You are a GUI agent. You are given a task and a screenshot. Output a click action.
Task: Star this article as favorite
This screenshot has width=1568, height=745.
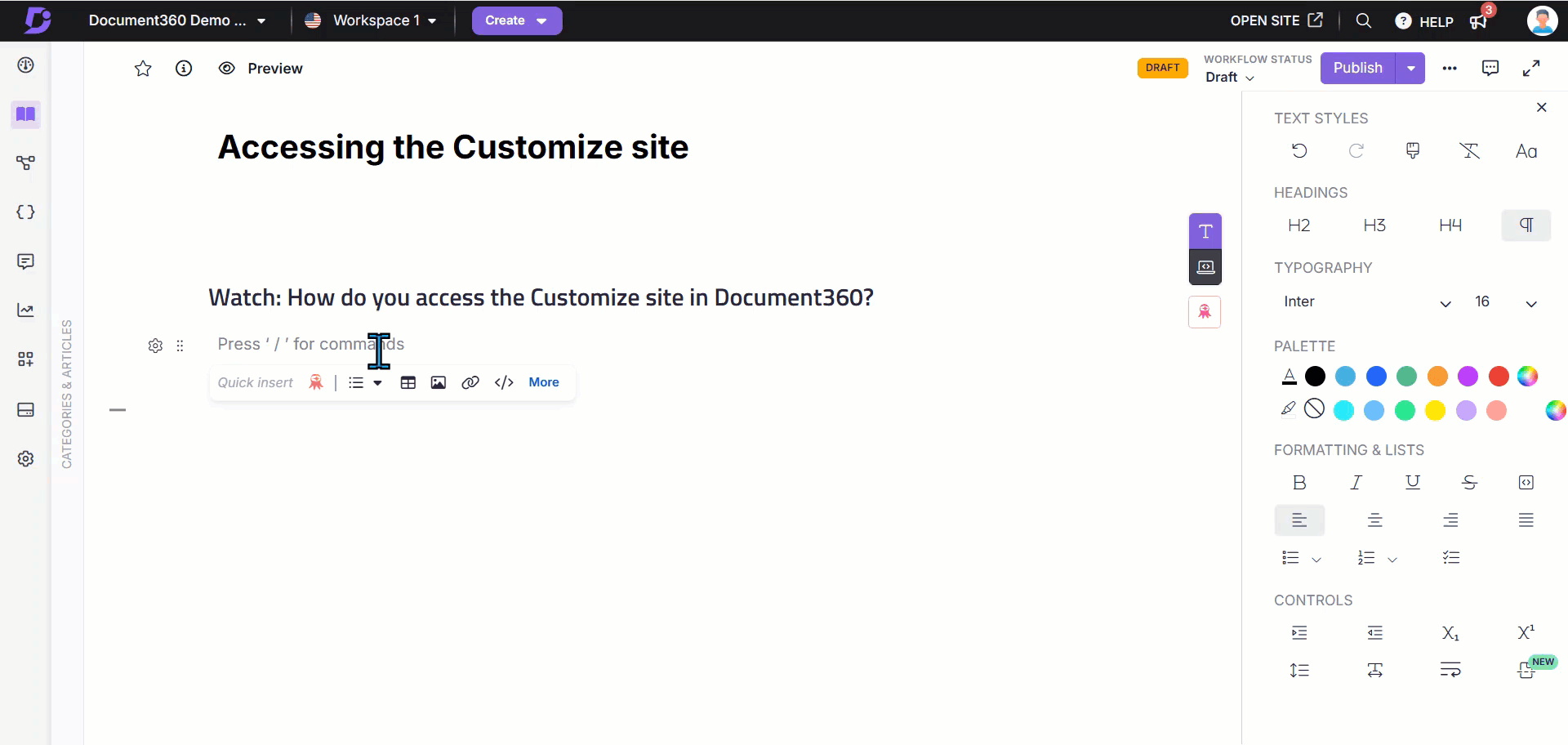[x=143, y=69]
